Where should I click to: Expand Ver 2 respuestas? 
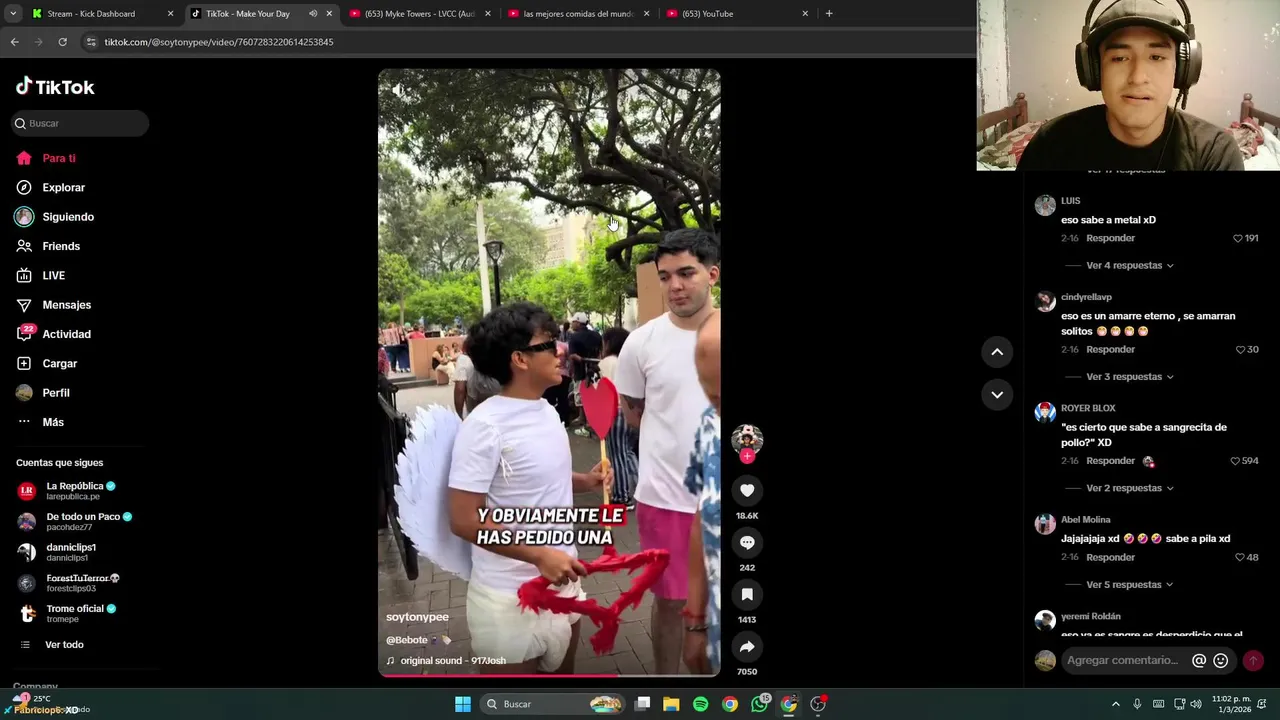pyautogui.click(x=1129, y=488)
